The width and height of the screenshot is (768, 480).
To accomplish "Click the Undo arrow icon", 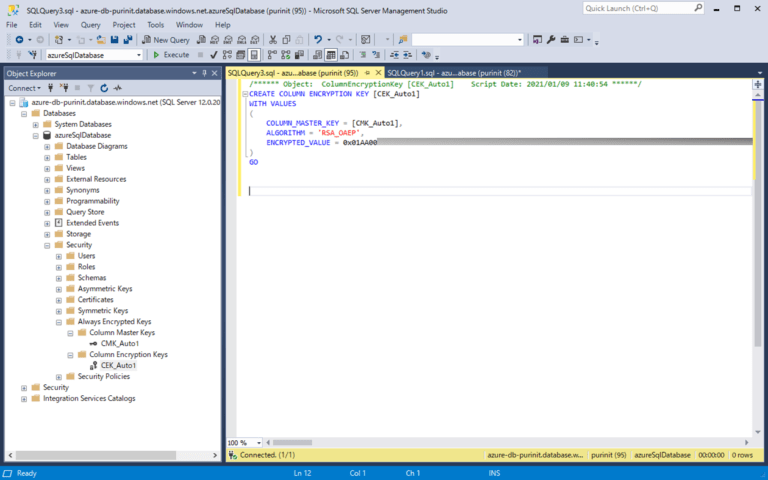I will coord(318,40).
